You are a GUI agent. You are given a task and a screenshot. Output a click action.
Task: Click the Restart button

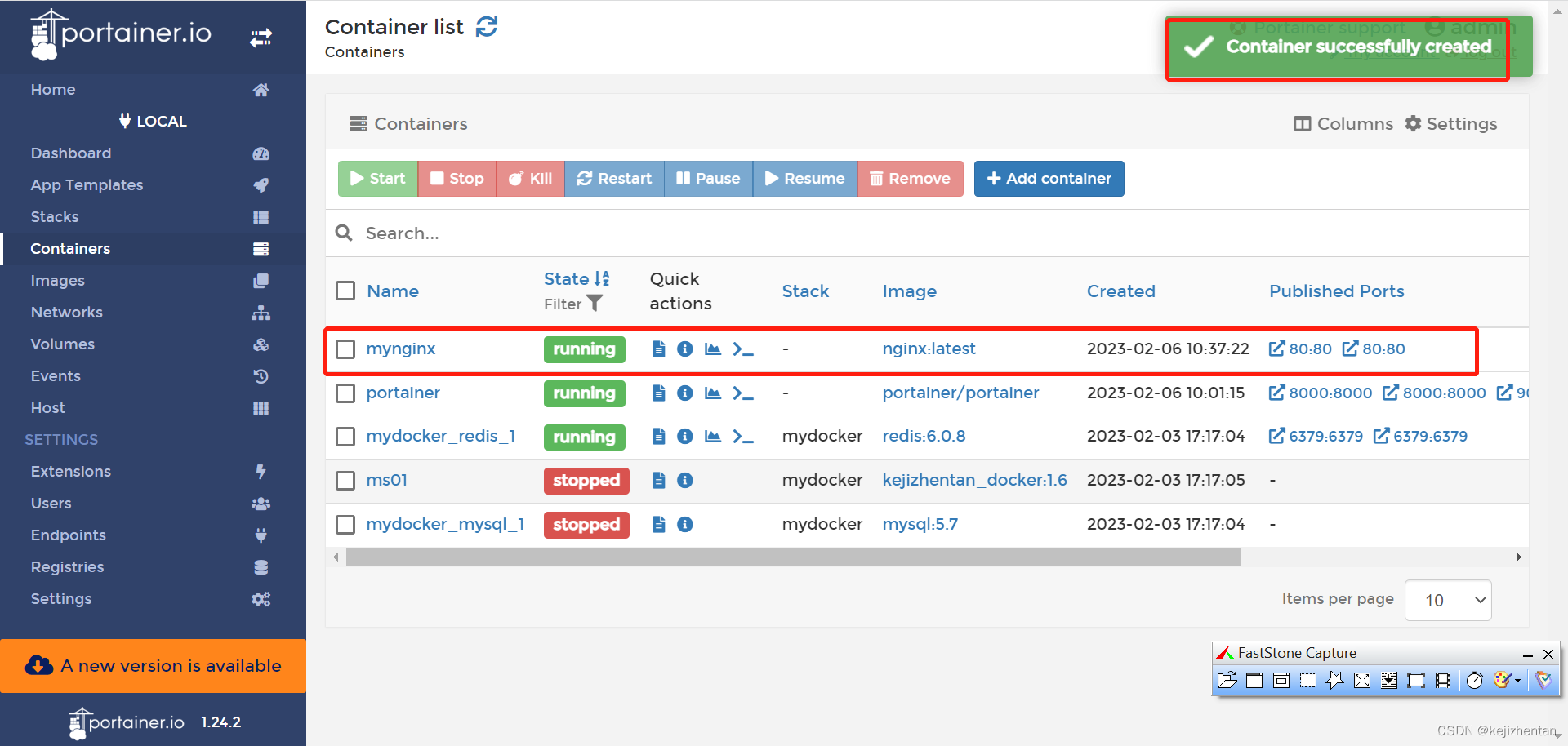click(x=614, y=179)
